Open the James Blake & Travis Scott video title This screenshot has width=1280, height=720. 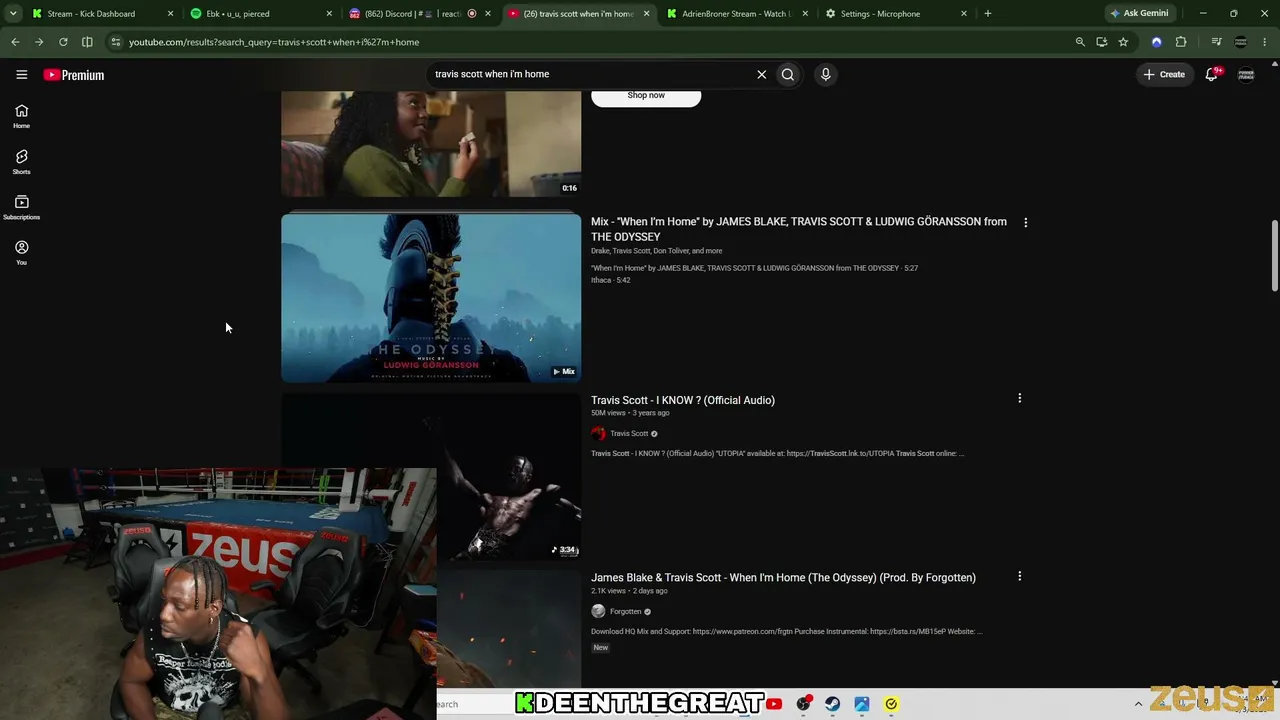[783, 578]
